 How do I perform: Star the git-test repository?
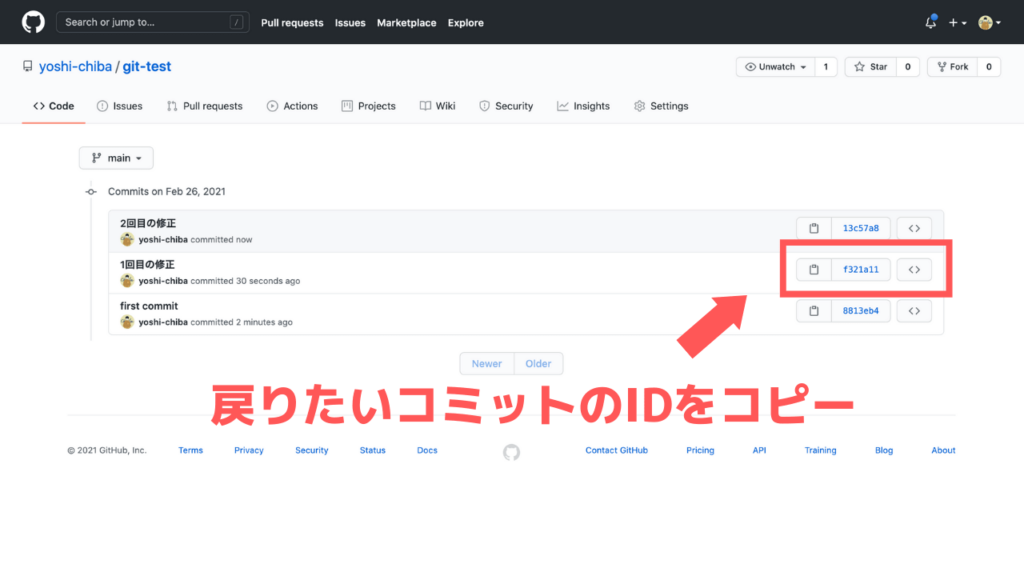(869, 67)
